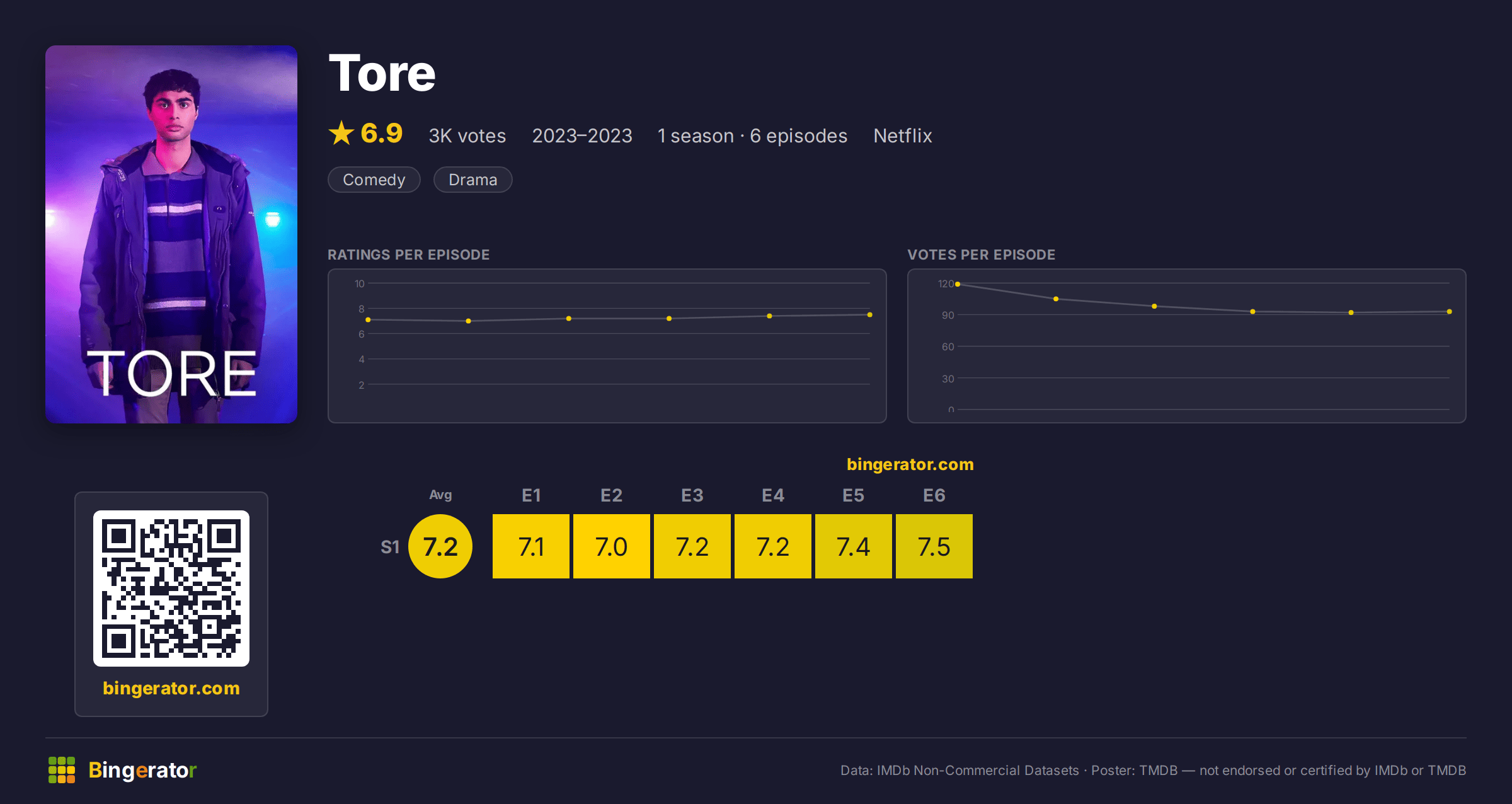Click the E4 rating cell 7.2

[773, 546]
